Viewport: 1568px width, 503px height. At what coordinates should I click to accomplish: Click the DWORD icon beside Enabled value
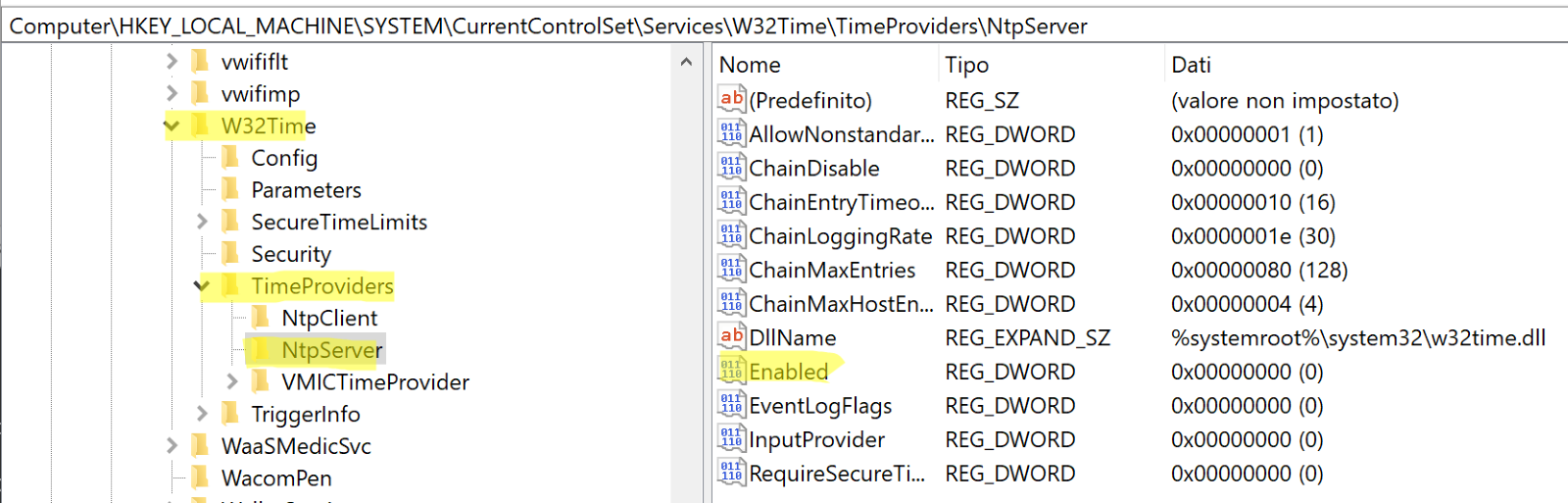click(731, 372)
